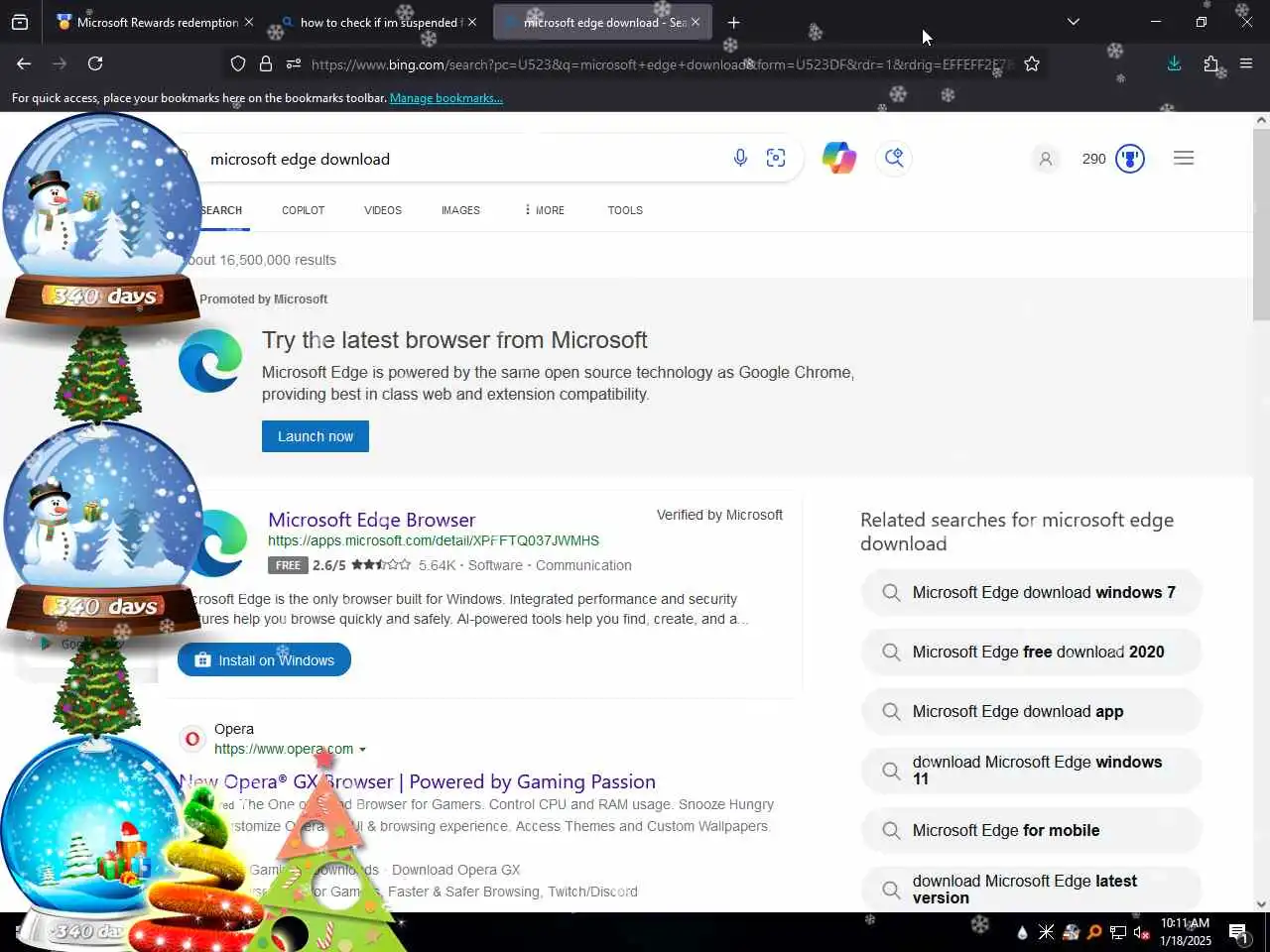
Task: Search 'download Microsoft Edge windows 11'
Action: click(x=1032, y=771)
